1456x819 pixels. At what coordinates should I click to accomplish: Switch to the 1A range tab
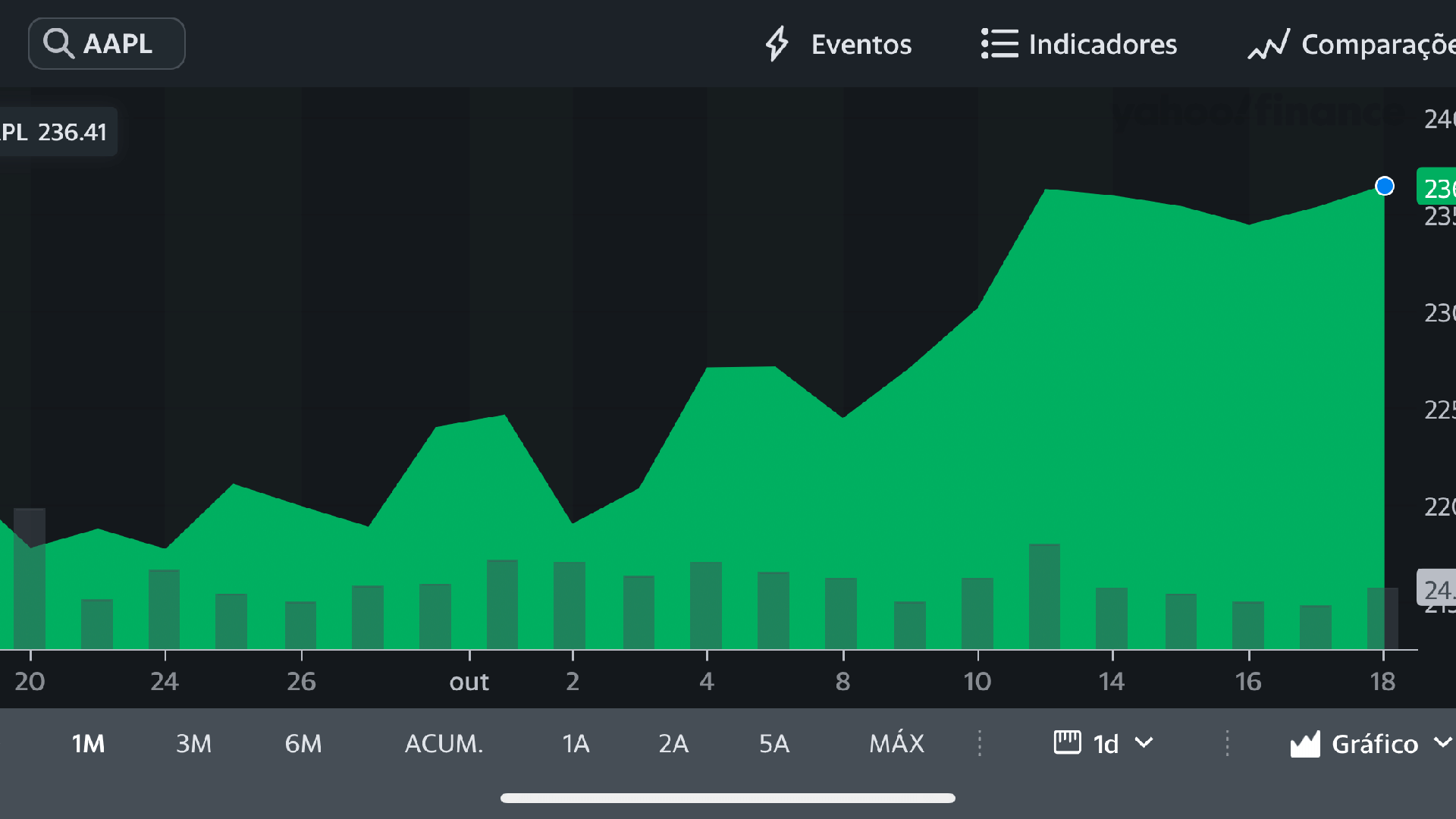(576, 744)
